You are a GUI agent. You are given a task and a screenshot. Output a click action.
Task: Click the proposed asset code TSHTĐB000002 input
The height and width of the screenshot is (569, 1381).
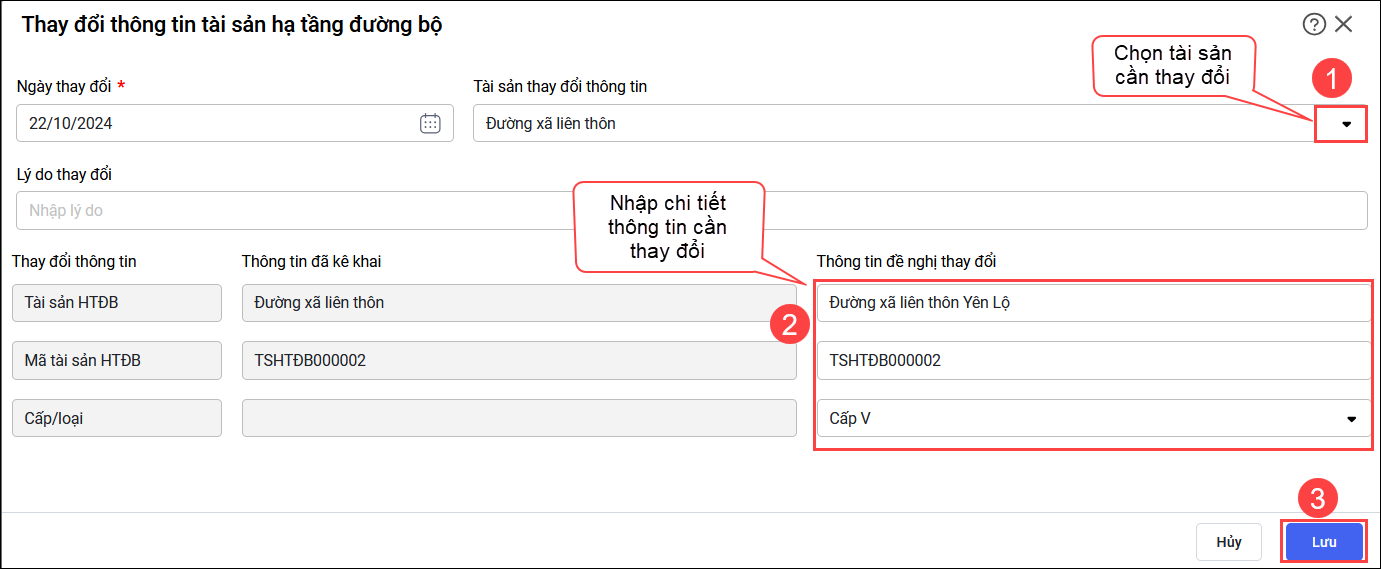click(x=1093, y=360)
